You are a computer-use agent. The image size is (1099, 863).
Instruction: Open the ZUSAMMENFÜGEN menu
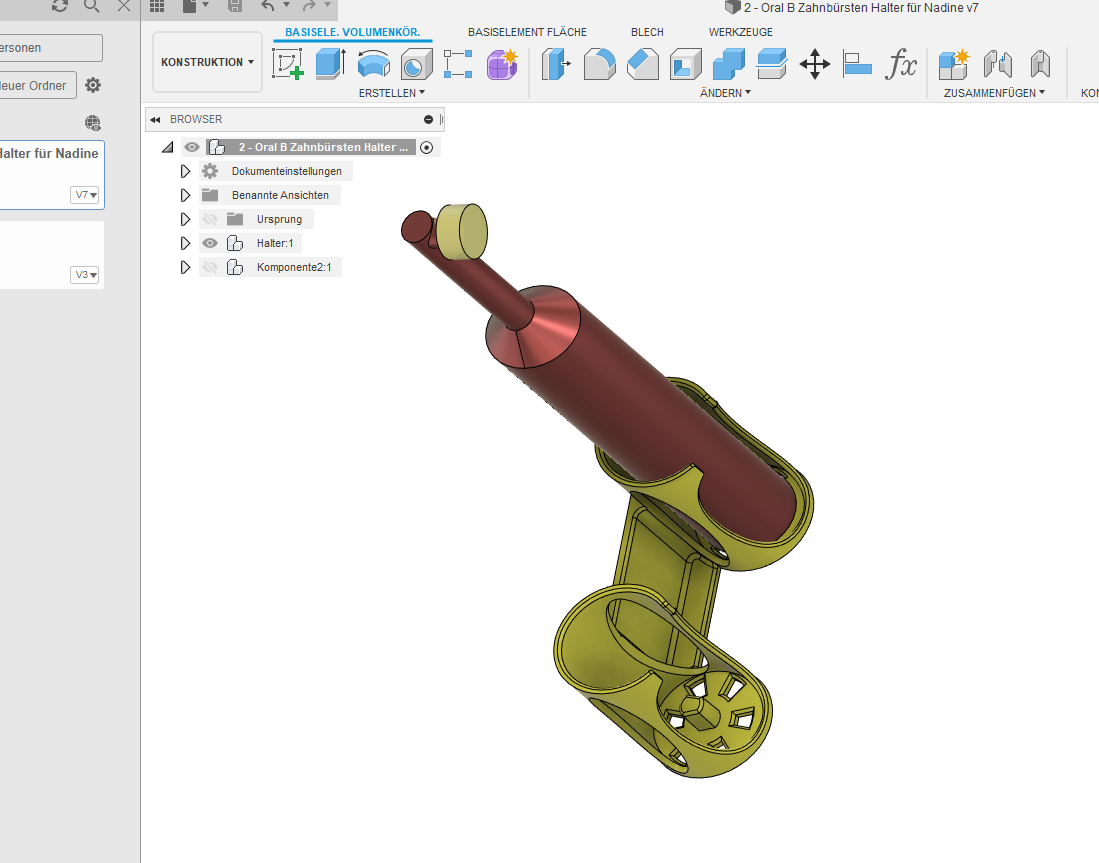[994, 93]
